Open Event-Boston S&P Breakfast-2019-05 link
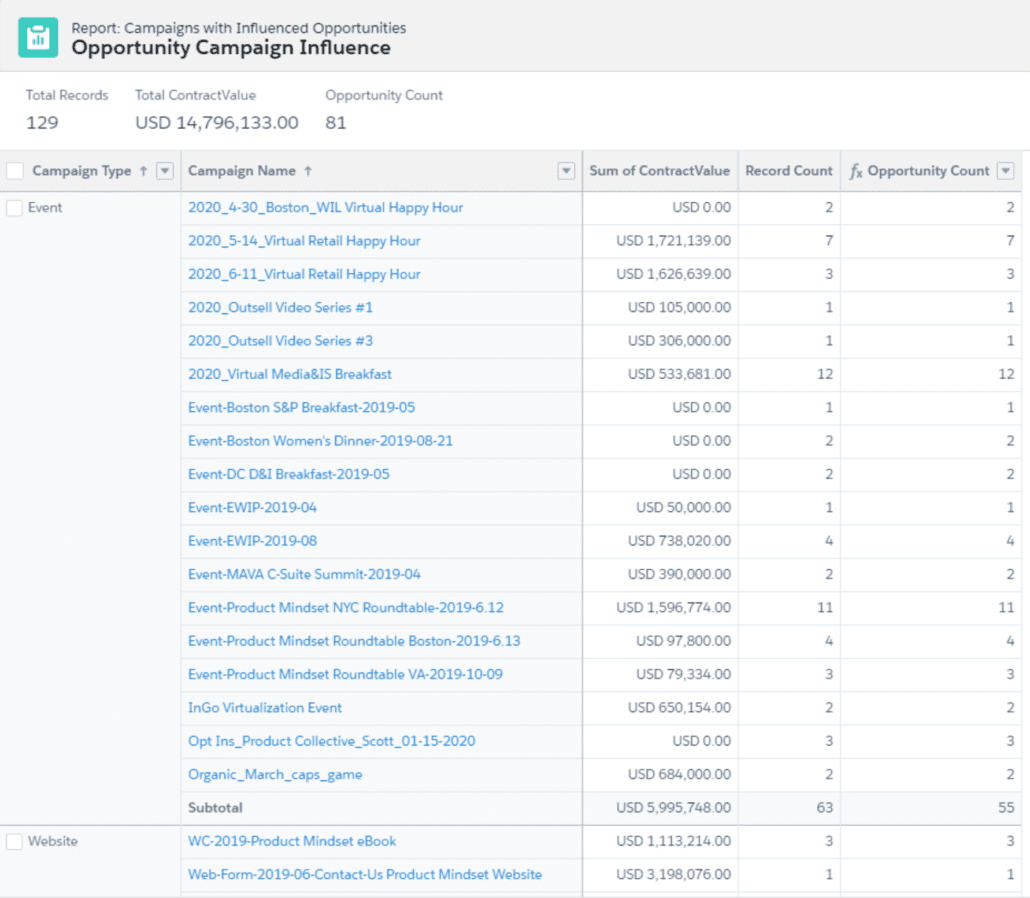The width and height of the screenshot is (1030, 898). click(302, 407)
